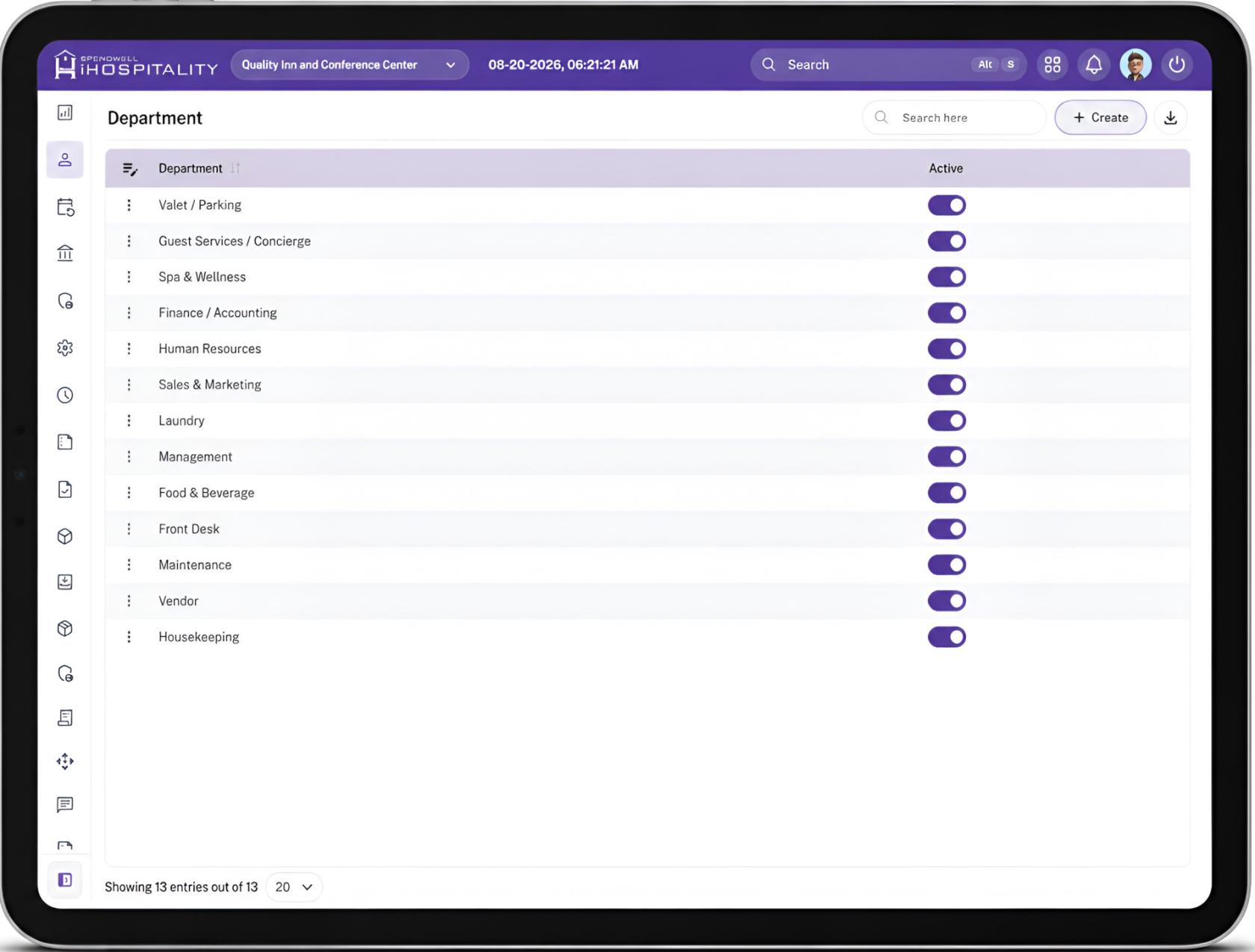
Task: Open the settings gear in sidebar
Action: tap(65, 348)
